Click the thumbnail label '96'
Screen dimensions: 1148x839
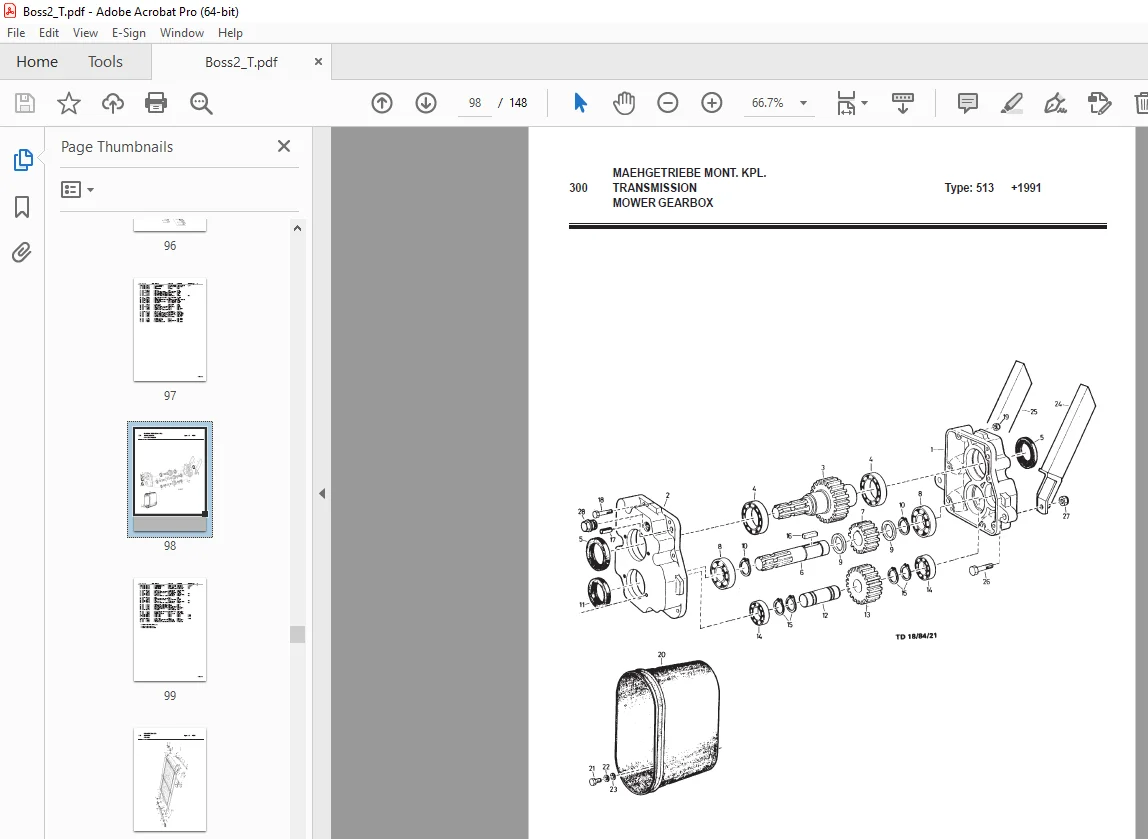170,246
